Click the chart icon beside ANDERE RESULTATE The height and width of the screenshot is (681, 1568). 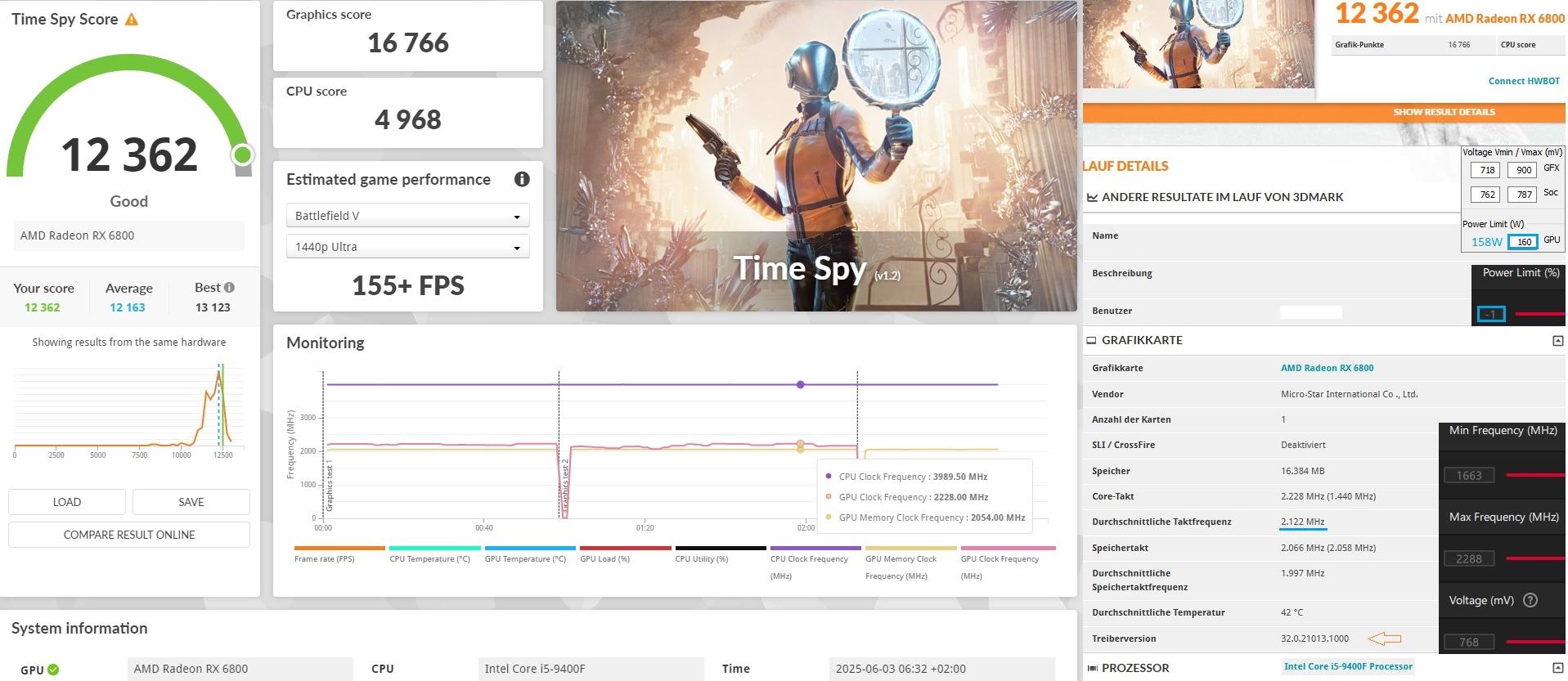click(1092, 197)
